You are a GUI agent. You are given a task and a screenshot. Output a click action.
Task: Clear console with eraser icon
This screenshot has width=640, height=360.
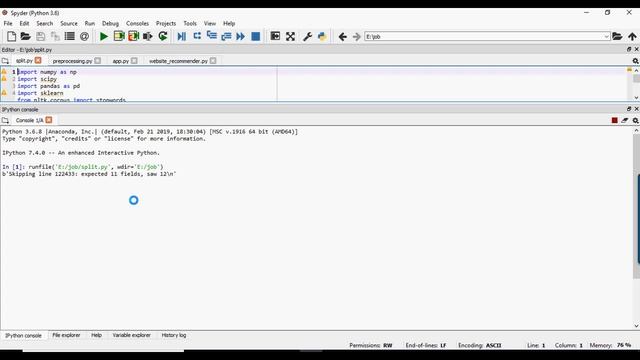pos(625,120)
